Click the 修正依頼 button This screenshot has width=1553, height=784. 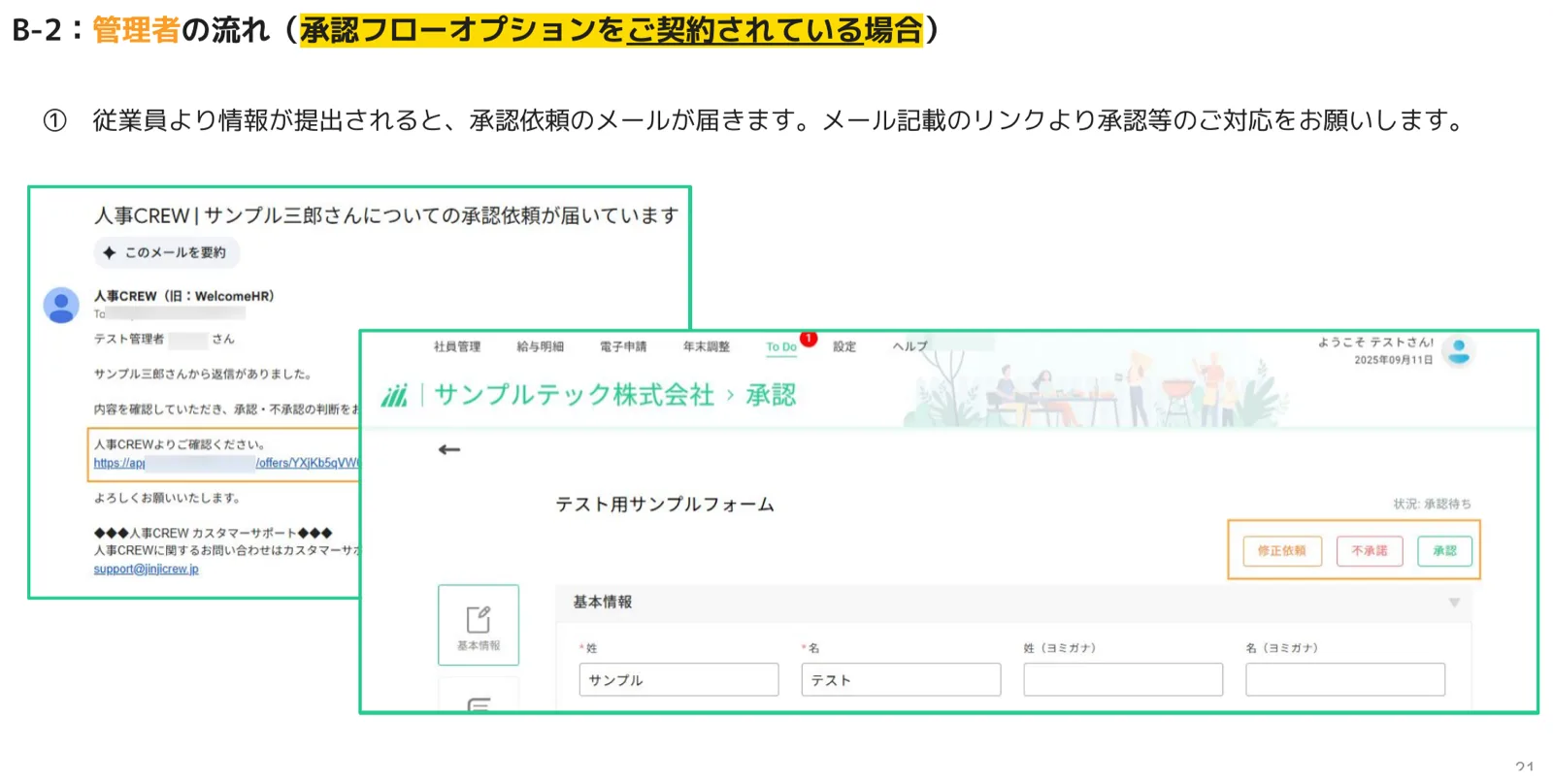coord(1282,550)
